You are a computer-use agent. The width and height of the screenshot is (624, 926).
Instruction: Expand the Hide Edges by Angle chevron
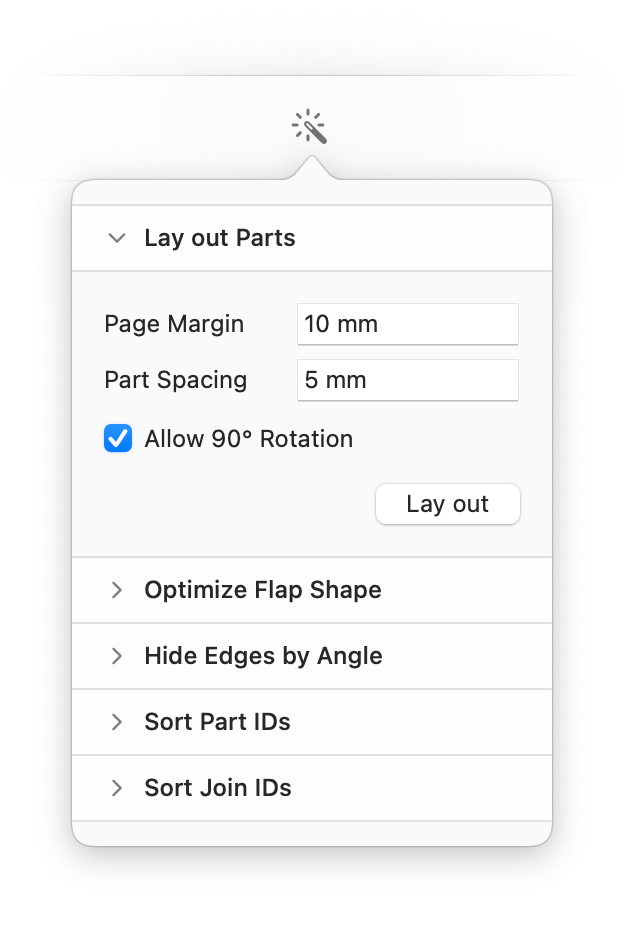117,656
